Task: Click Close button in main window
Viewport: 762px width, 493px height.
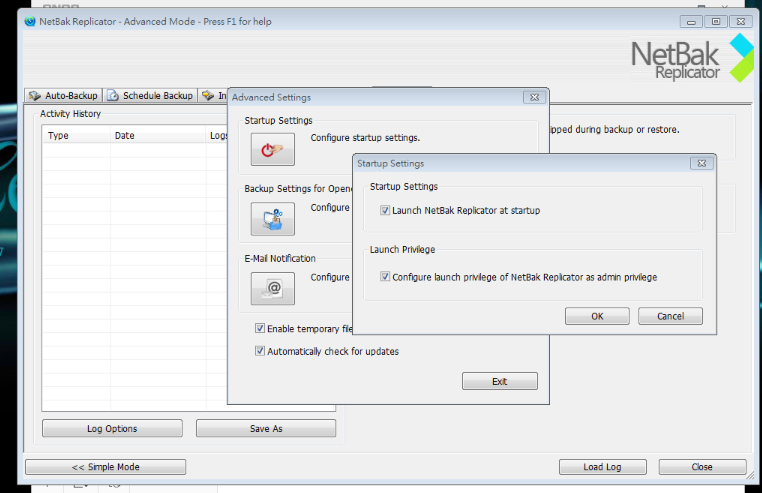Action: coord(702,467)
